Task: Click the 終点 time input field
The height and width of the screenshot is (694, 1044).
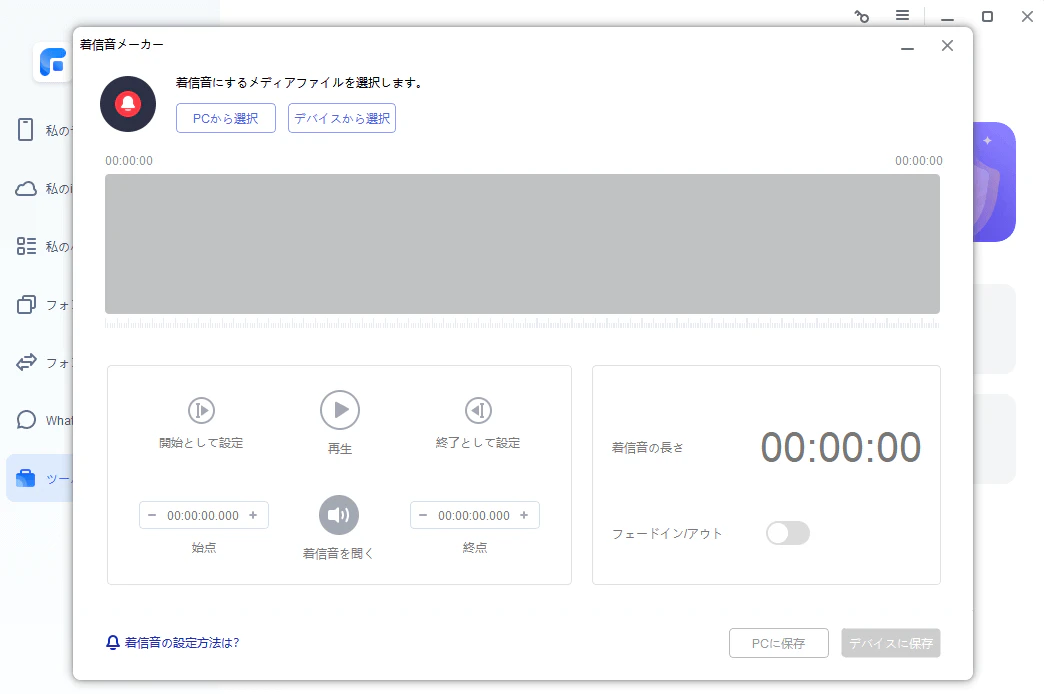Action: [x=474, y=516]
